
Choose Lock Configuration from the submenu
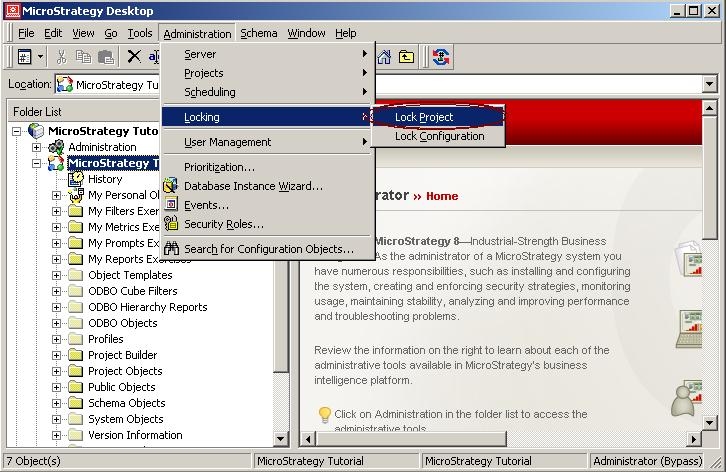pos(439,136)
